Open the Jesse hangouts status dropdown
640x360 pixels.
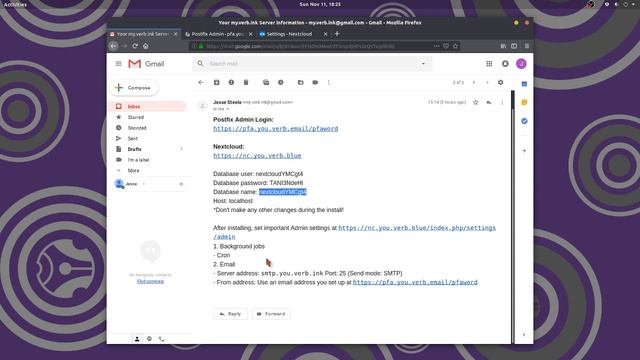pos(144,184)
